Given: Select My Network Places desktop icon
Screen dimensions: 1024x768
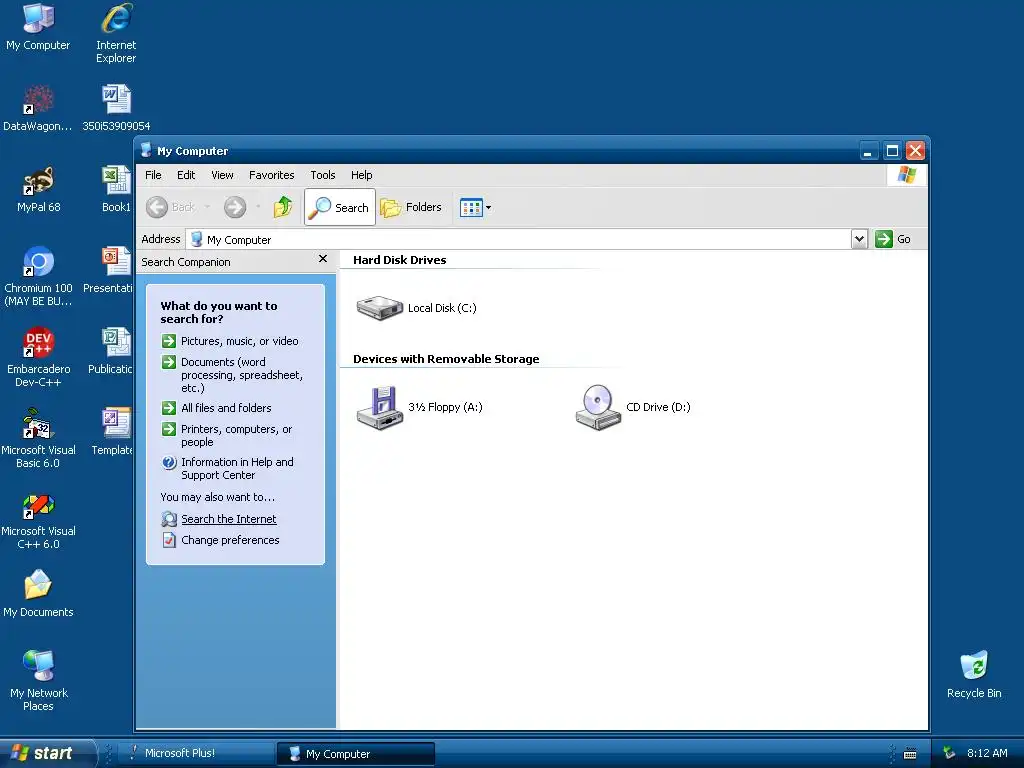Looking at the screenshot, I should [38, 682].
